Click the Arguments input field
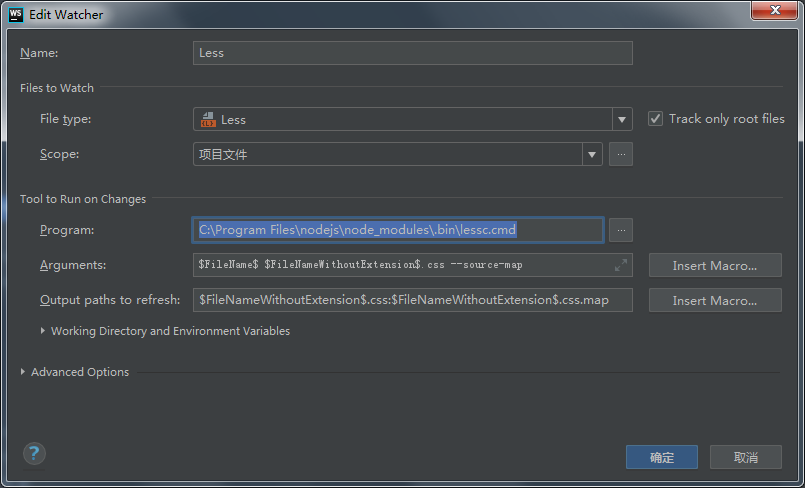This screenshot has height=488, width=805. click(400, 265)
